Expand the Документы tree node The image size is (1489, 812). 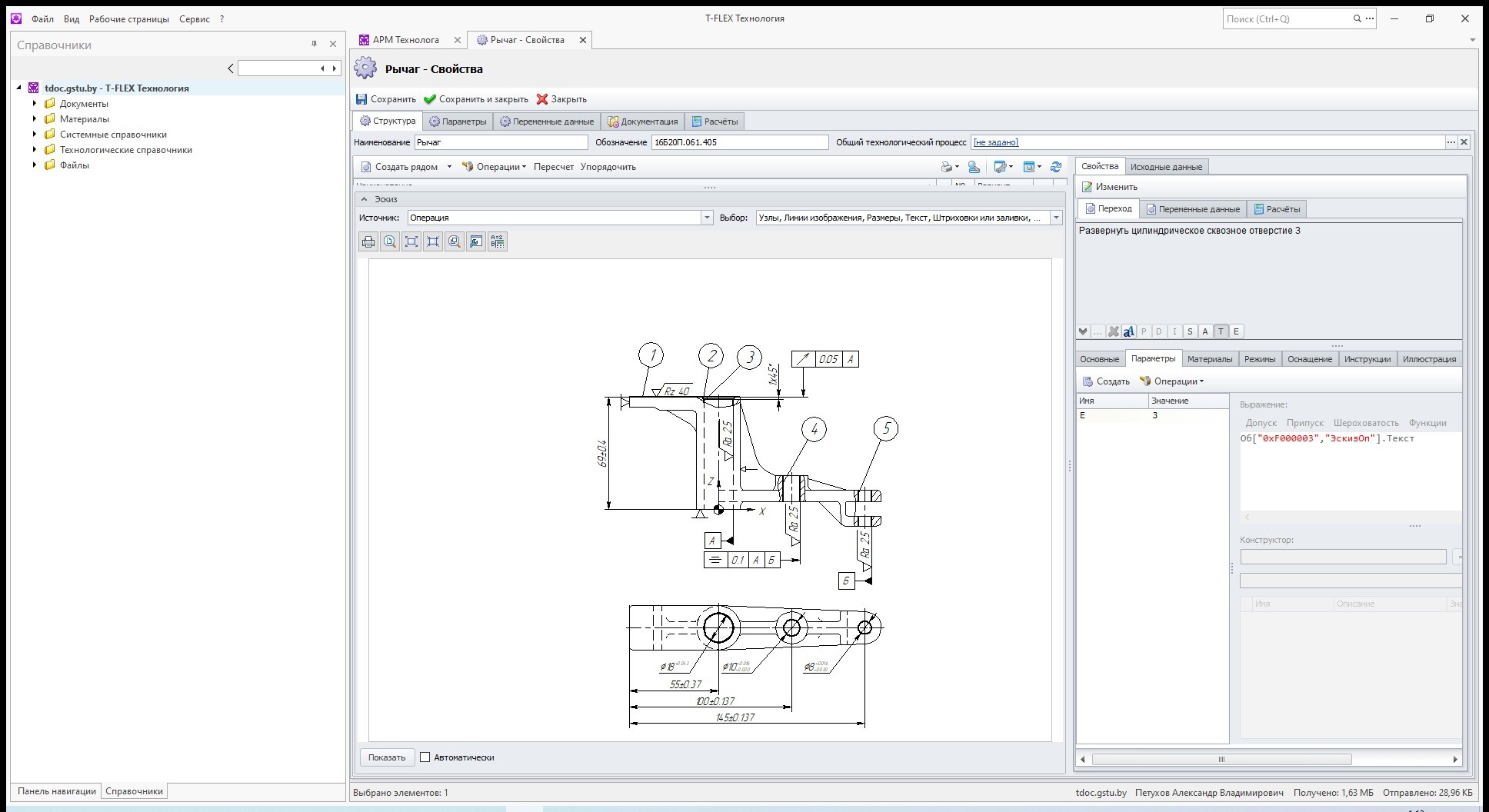tap(35, 103)
